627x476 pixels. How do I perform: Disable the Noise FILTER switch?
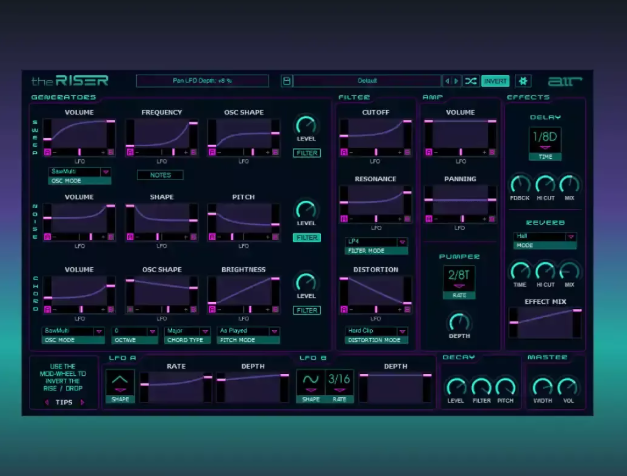pos(307,238)
